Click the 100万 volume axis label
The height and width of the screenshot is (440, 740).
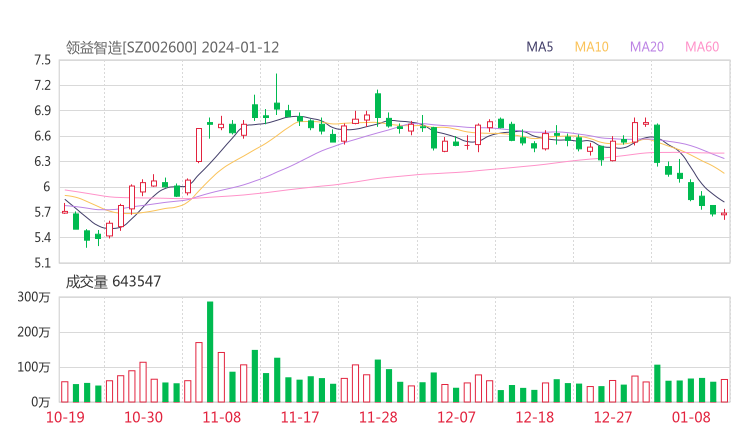tap(34, 367)
